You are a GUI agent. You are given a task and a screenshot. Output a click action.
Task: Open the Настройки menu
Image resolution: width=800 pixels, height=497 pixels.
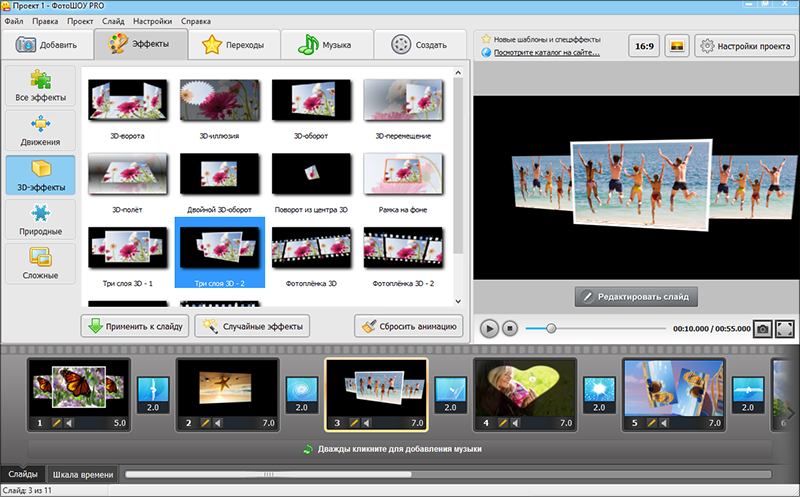(153, 21)
